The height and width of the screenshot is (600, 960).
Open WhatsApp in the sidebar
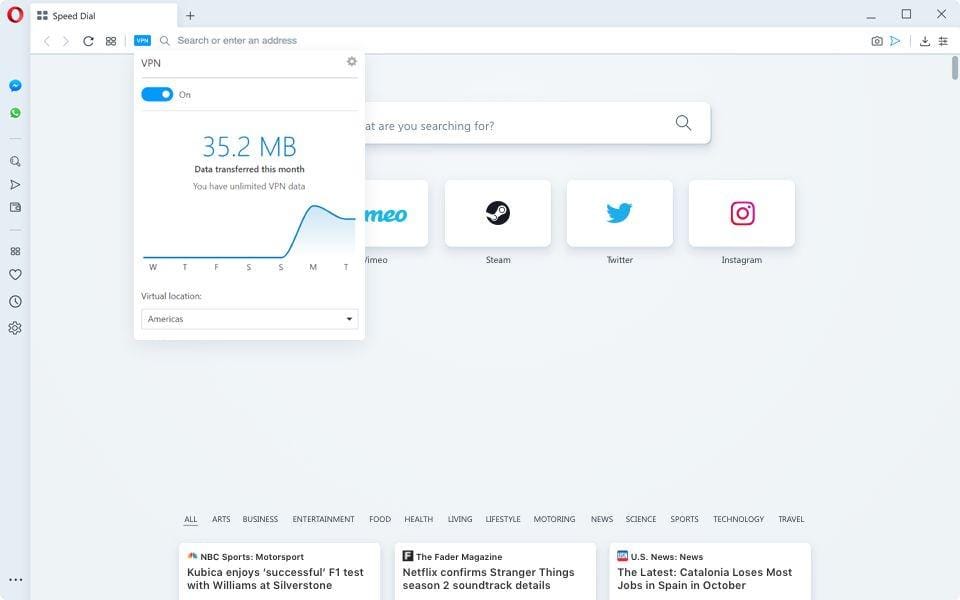14,112
